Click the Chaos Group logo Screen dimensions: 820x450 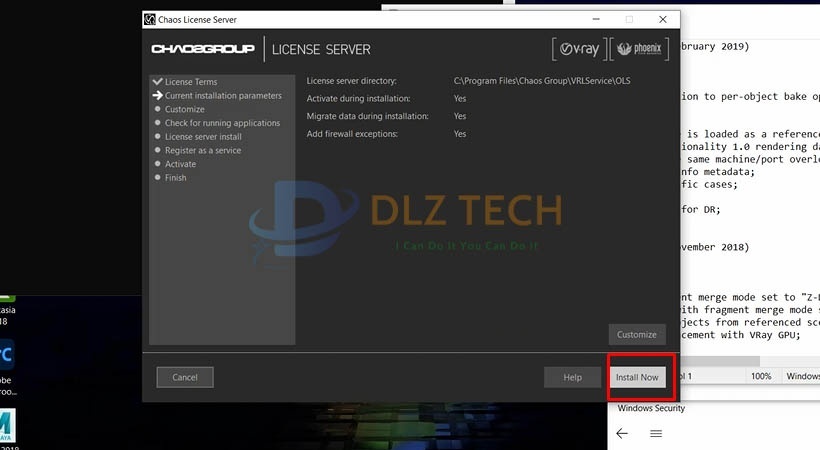click(x=204, y=49)
